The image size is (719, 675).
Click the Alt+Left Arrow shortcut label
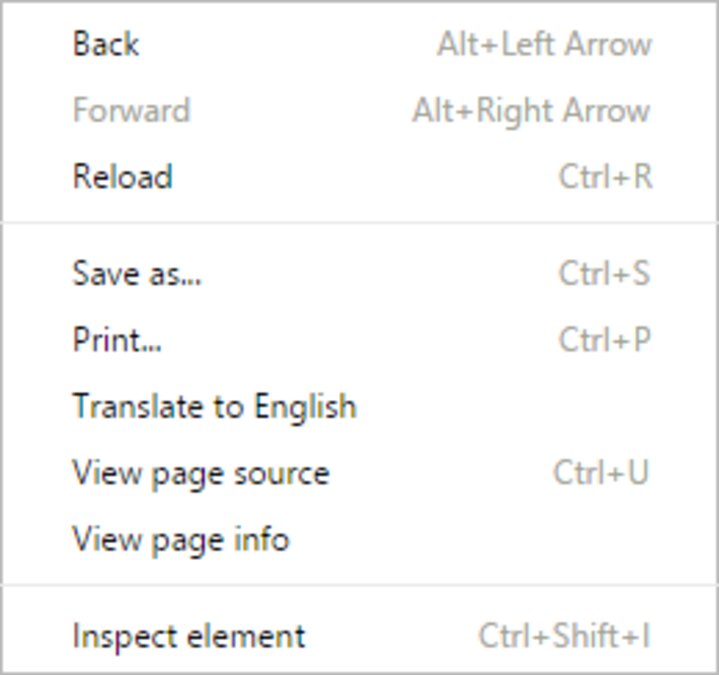(544, 44)
